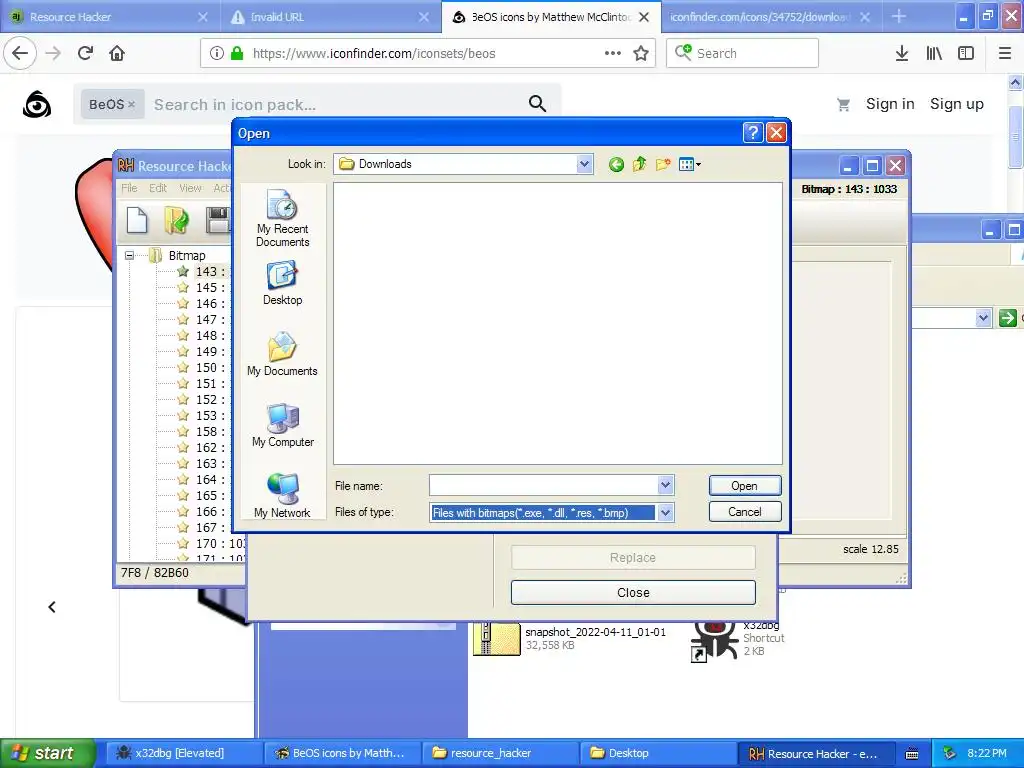The height and width of the screenshot is (768, 1024).
Task: Open the Windows start button
Action: [x=47, y=753]
